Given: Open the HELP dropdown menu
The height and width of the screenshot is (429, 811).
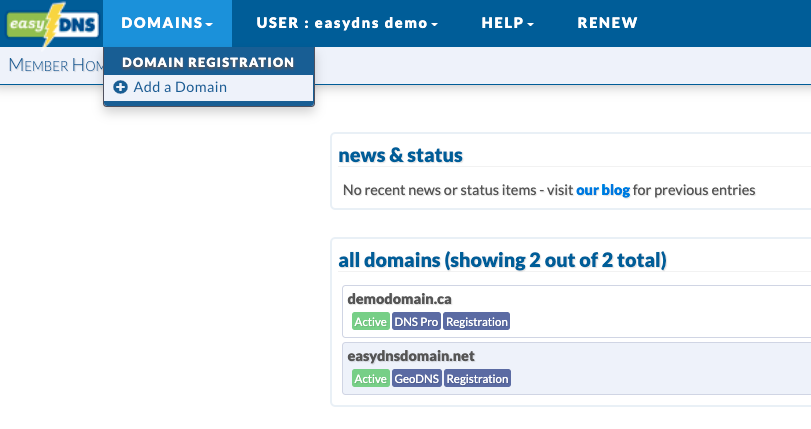Looking at the screenshot, I should [507, 23].
